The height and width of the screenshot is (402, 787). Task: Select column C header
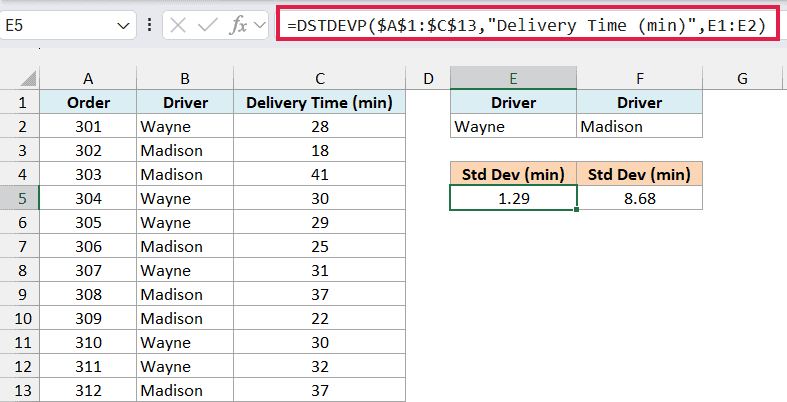tap(320, 79)
